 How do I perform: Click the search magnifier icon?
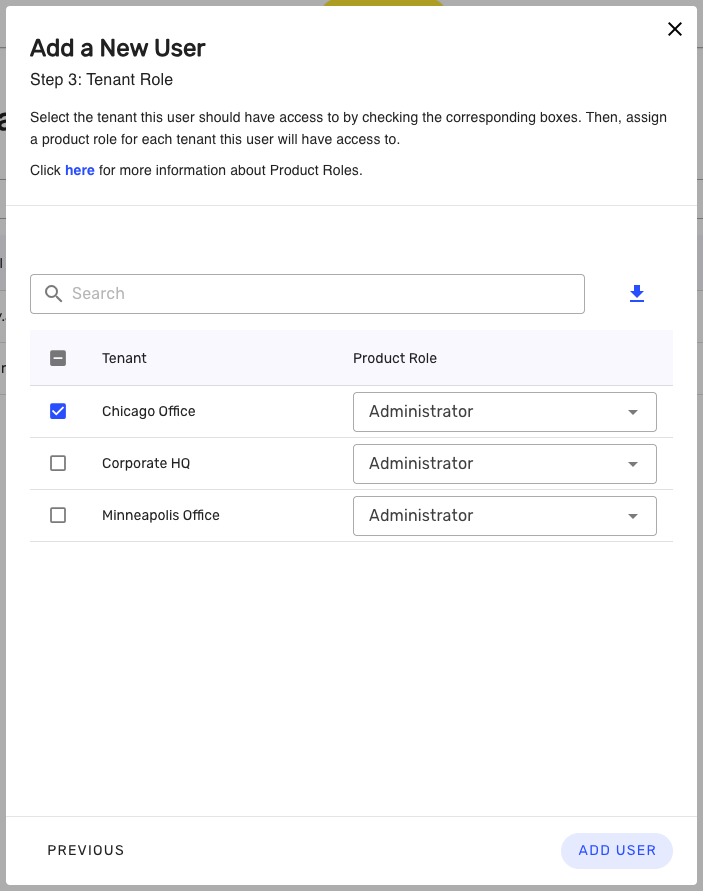(x=53, y=294)
